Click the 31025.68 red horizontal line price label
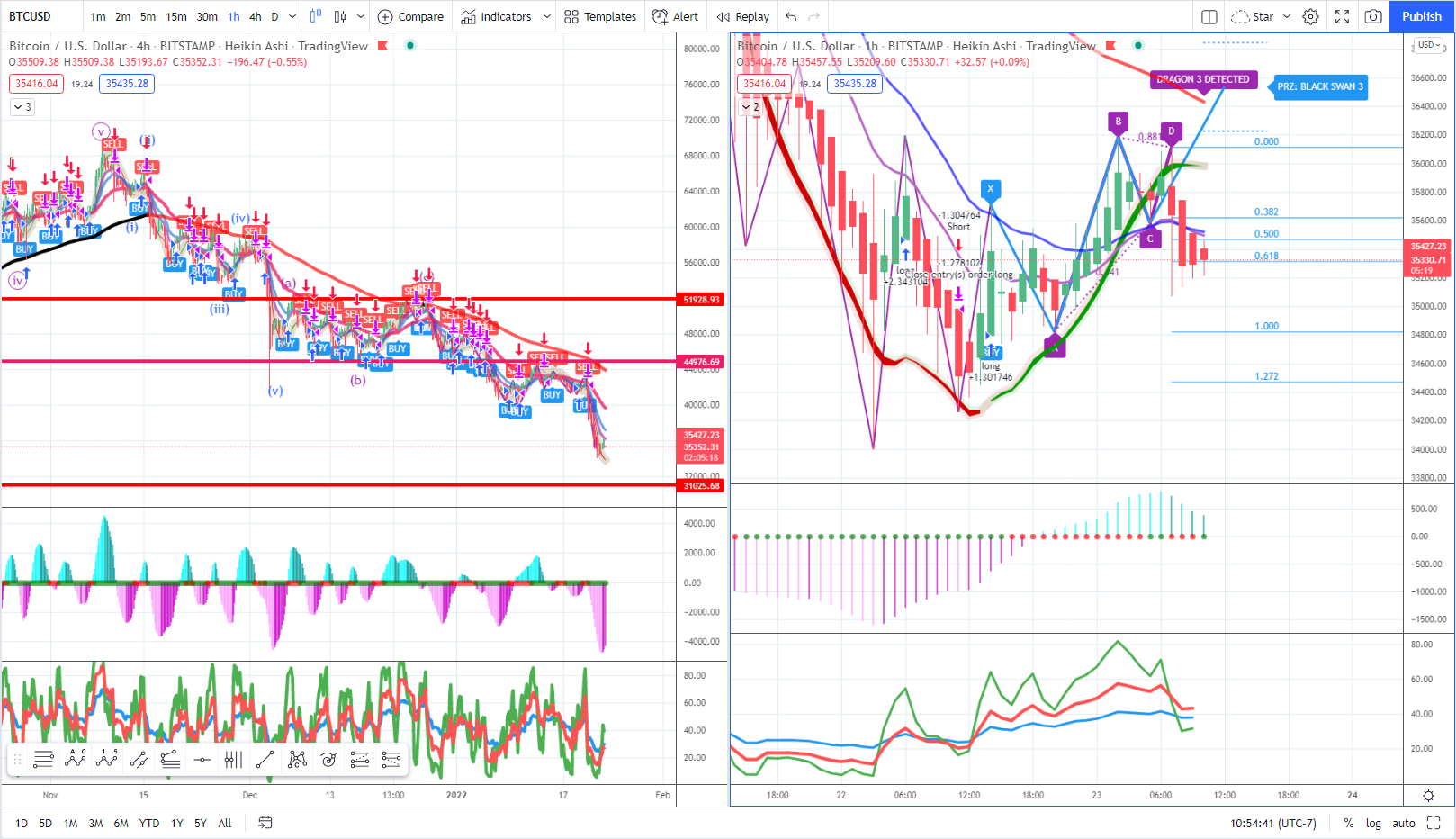The height and width of the screenshot is (839, 1456). point(702,485)
